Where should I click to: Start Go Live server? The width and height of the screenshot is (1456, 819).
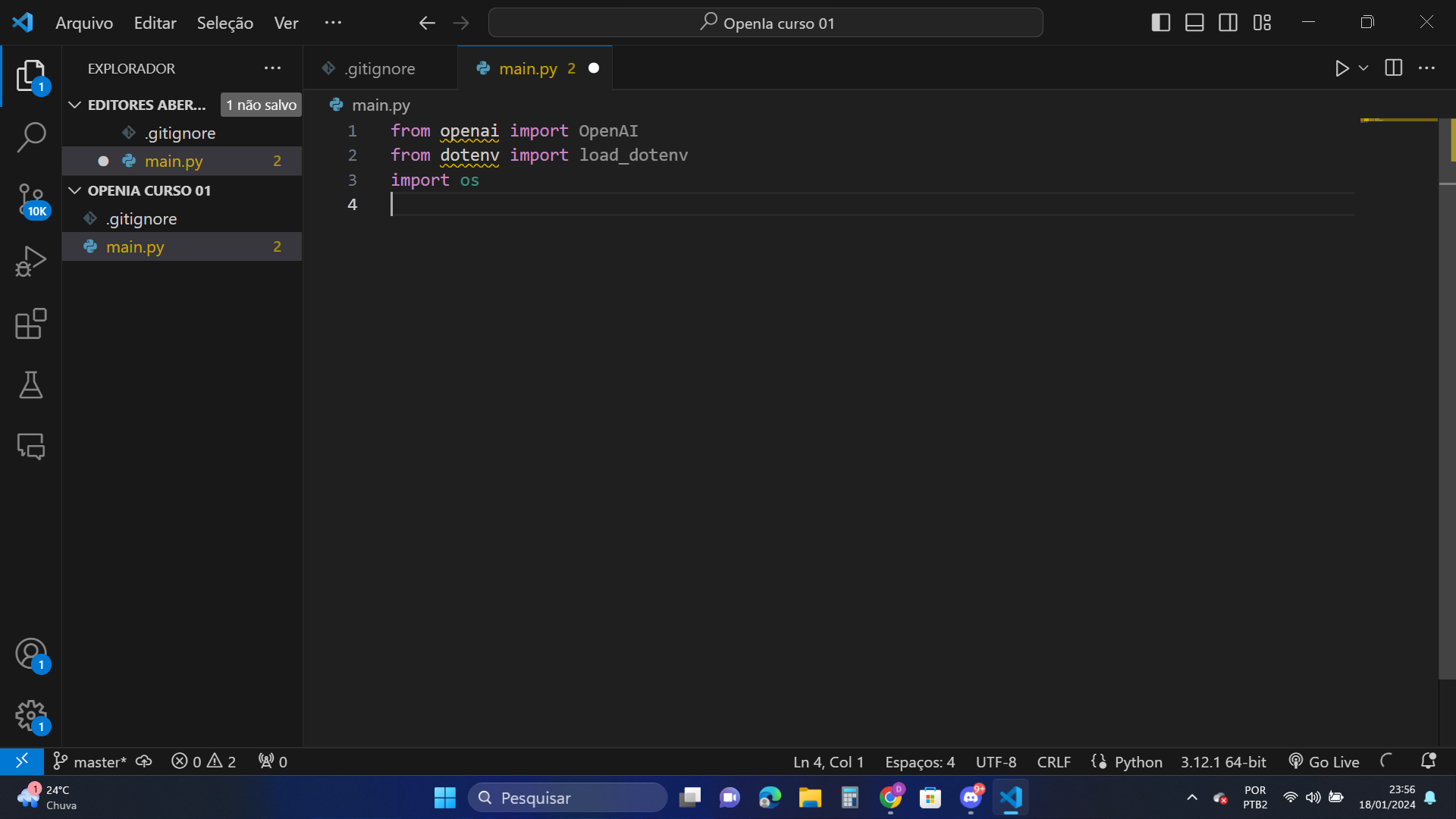tap(1323, 762)
